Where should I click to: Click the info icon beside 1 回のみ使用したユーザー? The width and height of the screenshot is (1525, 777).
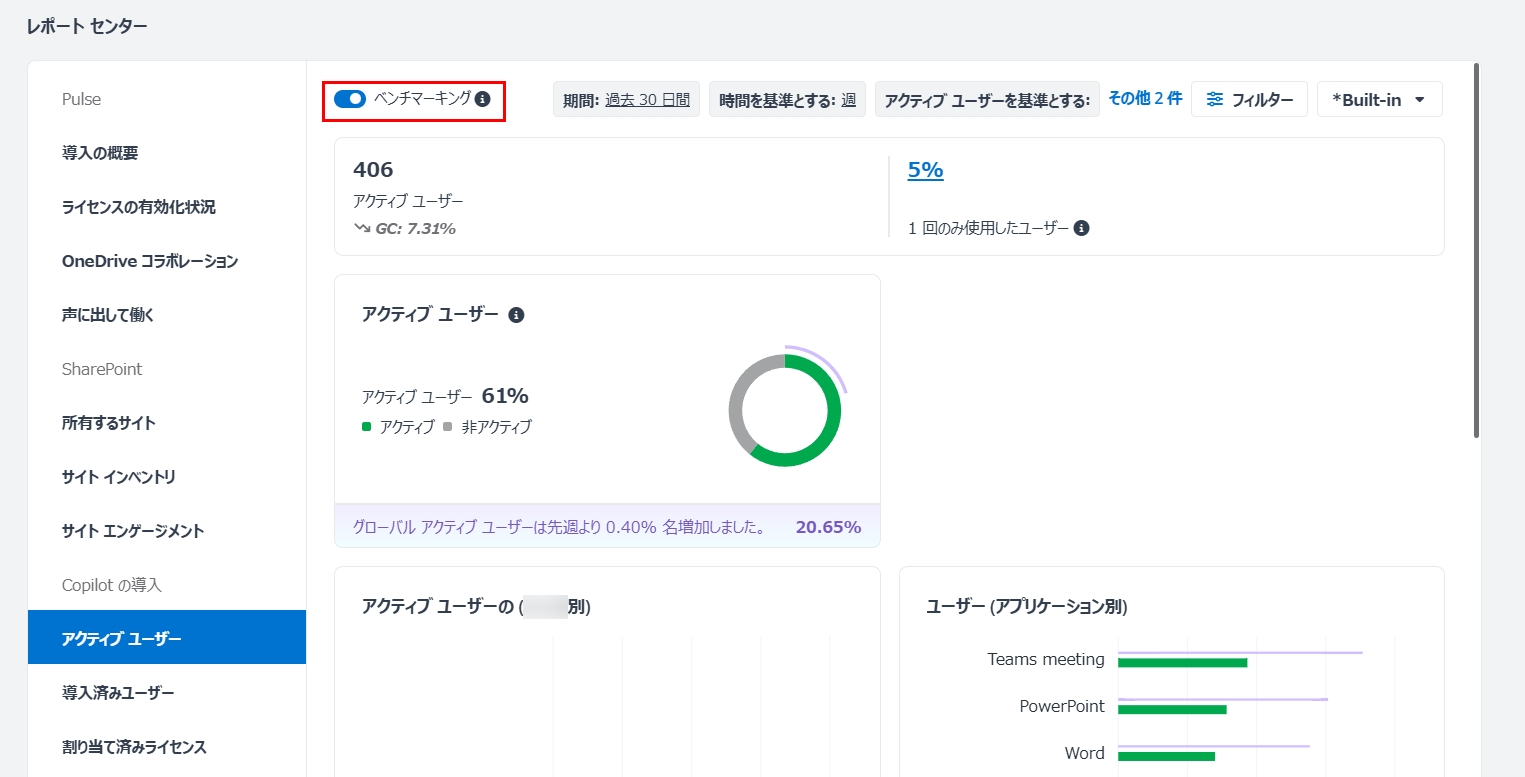tap(1081, 228)
